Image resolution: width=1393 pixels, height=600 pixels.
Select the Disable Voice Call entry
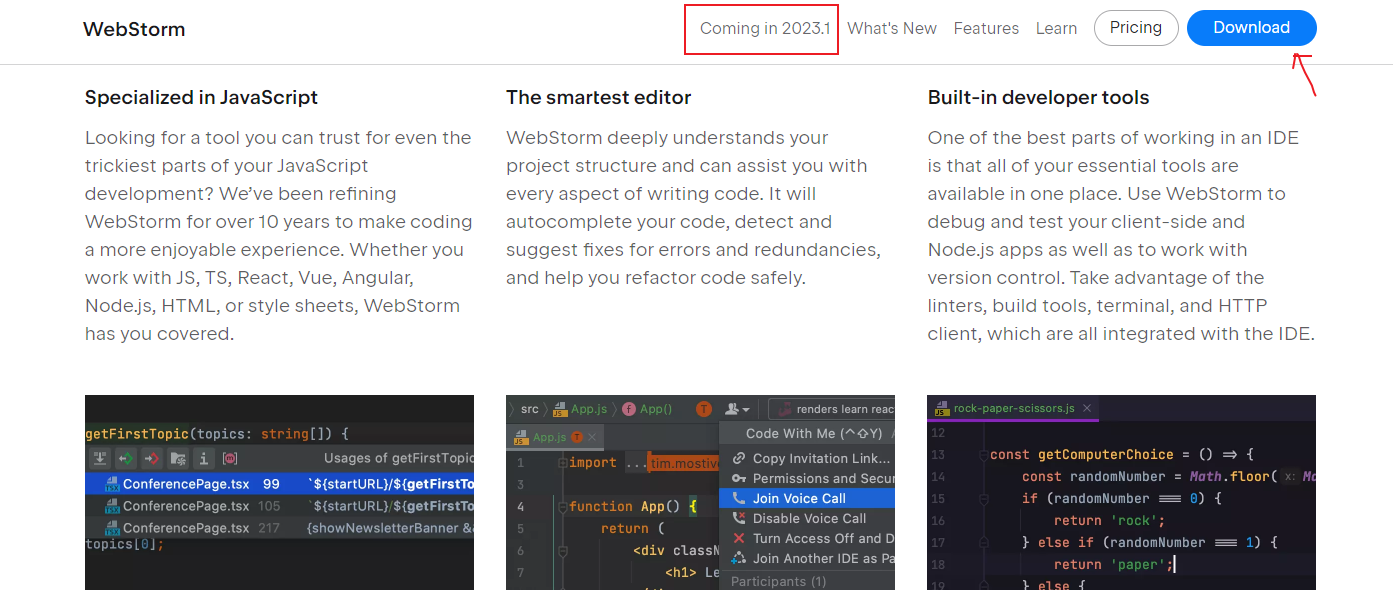pyautogui.click(x=807, y=518)
